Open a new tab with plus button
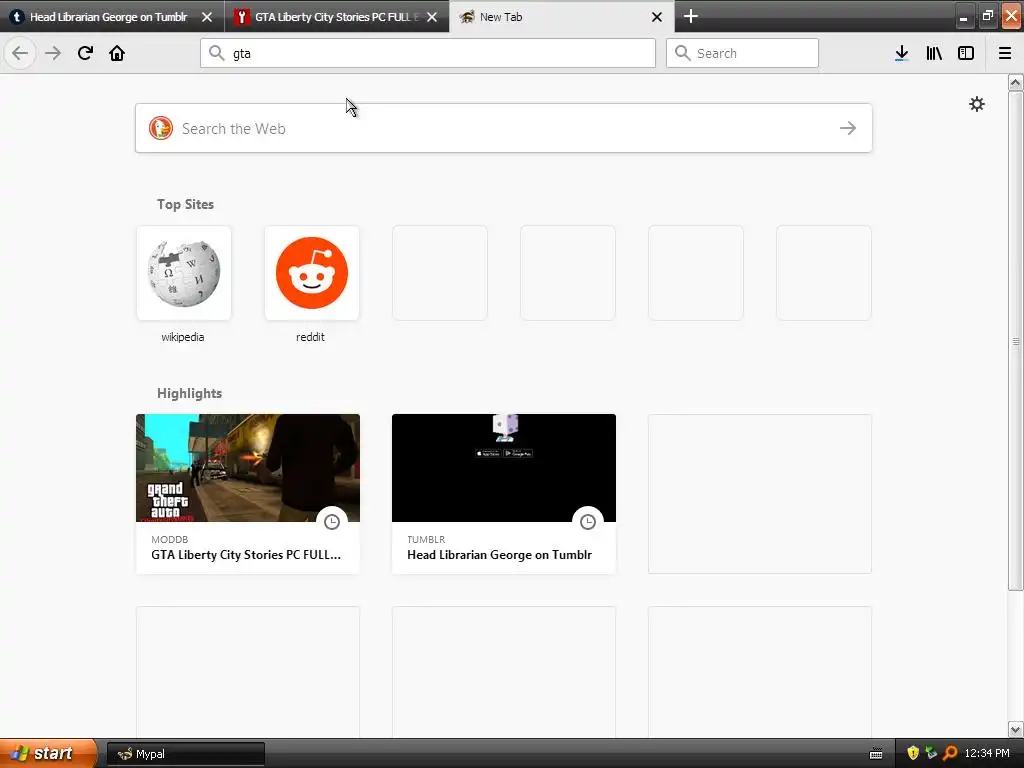This screenshot has height=768, width=1024. point(690,16)
